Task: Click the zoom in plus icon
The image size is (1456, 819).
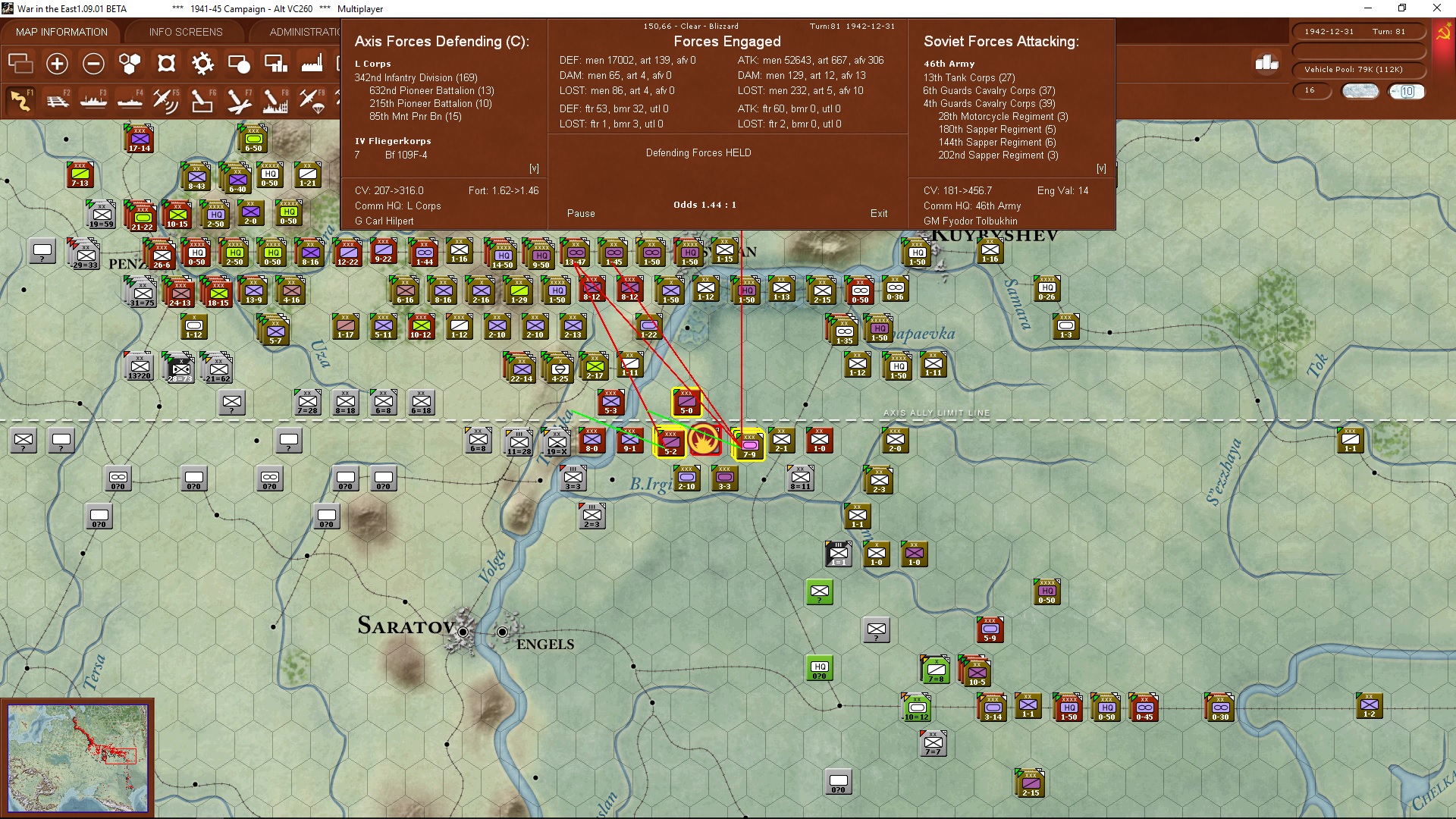Action: click(57, 64)
